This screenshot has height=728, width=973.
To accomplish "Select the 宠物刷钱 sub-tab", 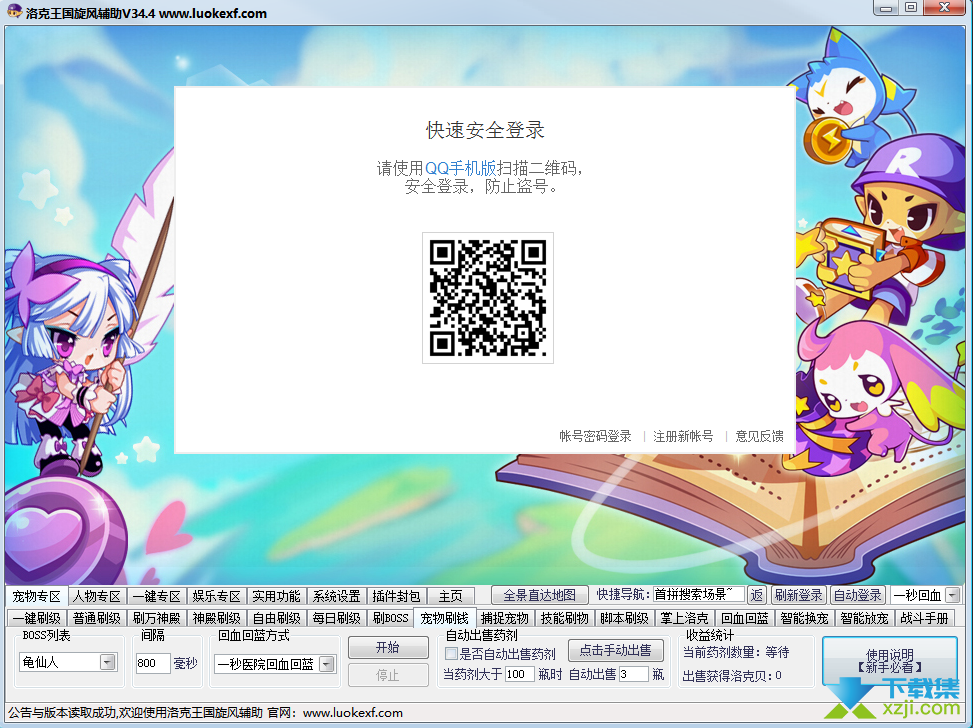I will click(445, 618).
